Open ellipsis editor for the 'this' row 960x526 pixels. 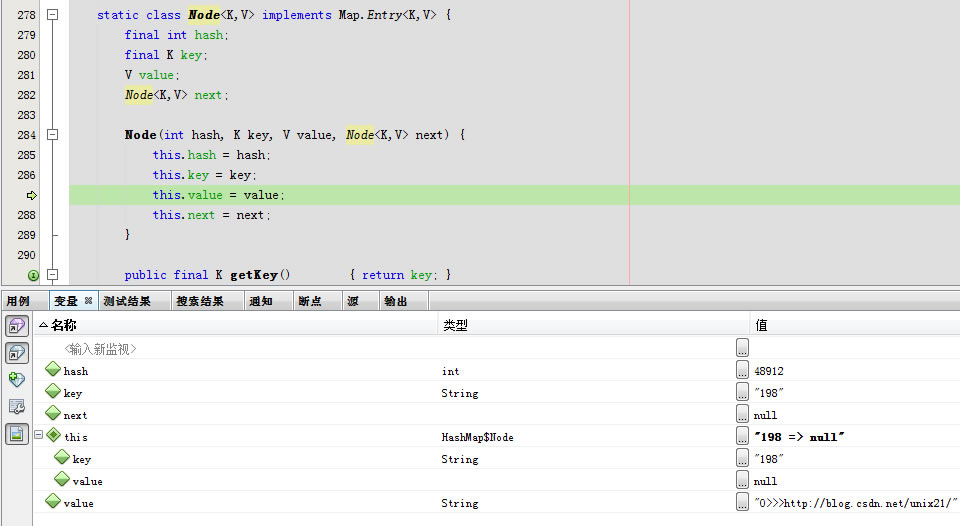click(x=742, y=435)
